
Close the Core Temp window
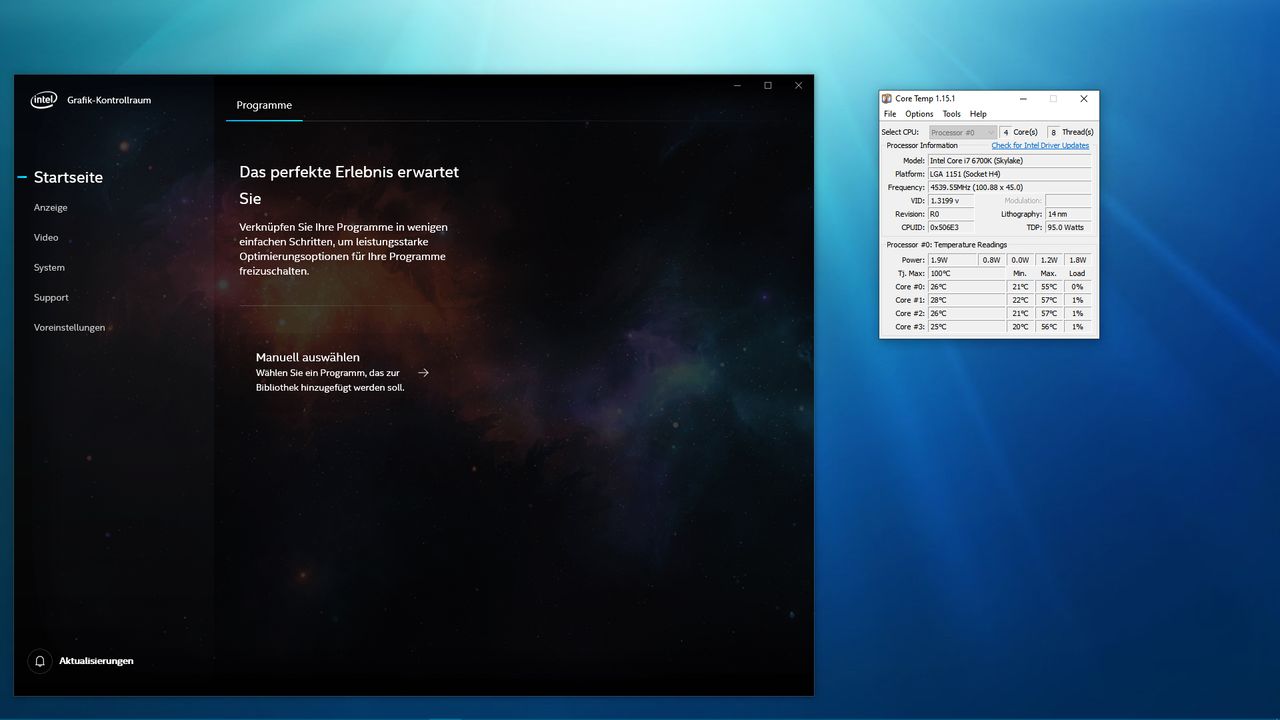[1084, 99]
